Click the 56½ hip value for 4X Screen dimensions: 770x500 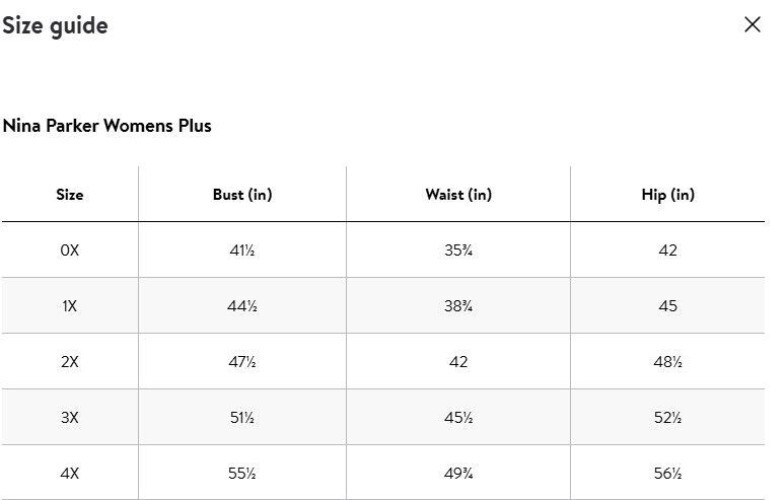(x=668, y=473)
